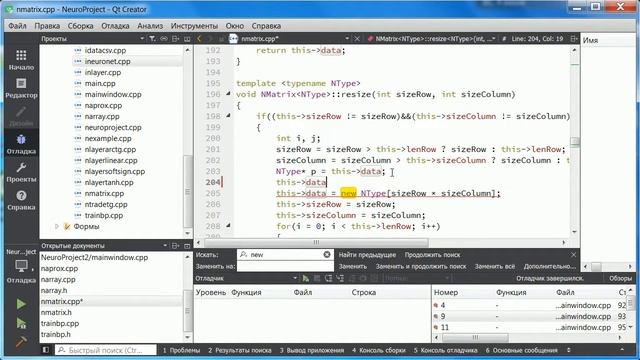Click Заменить и продолжить поиск
The width and height of the screenshot is (640, 360).
pyautogui.click(x=421, y=267)
